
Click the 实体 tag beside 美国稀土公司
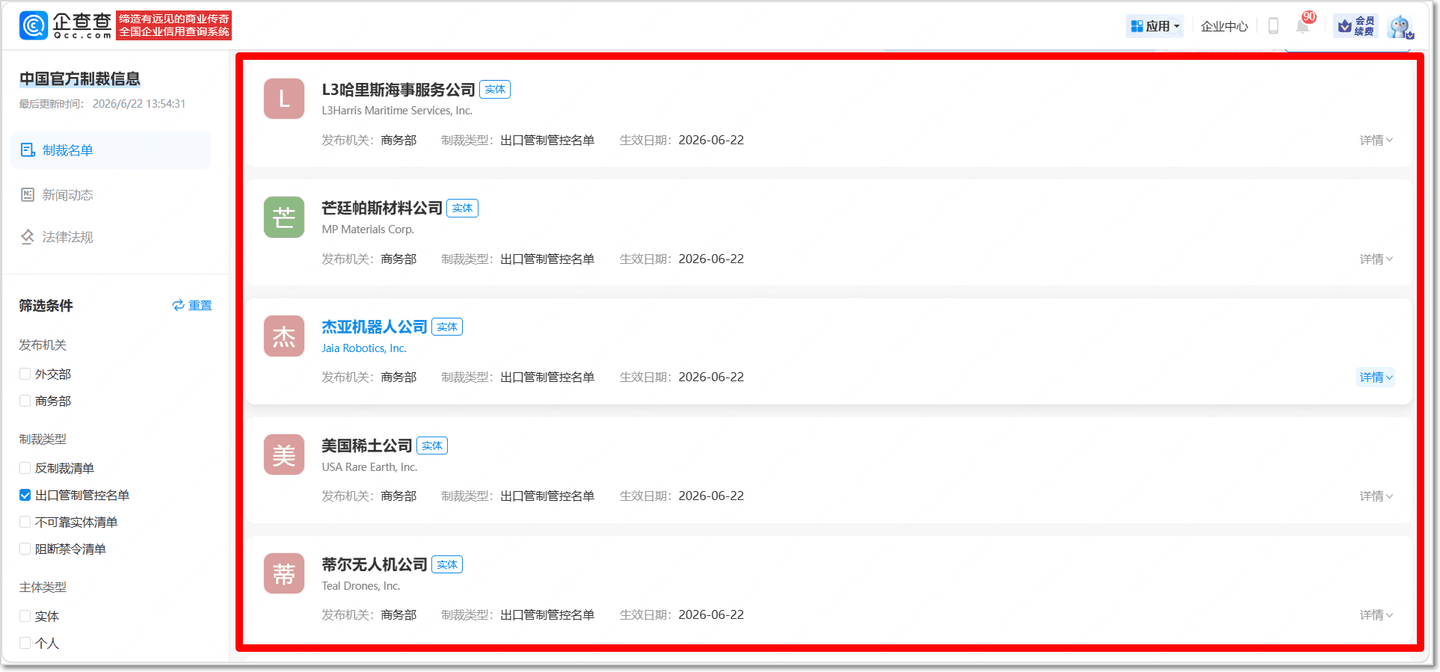[x=432, y=446]
